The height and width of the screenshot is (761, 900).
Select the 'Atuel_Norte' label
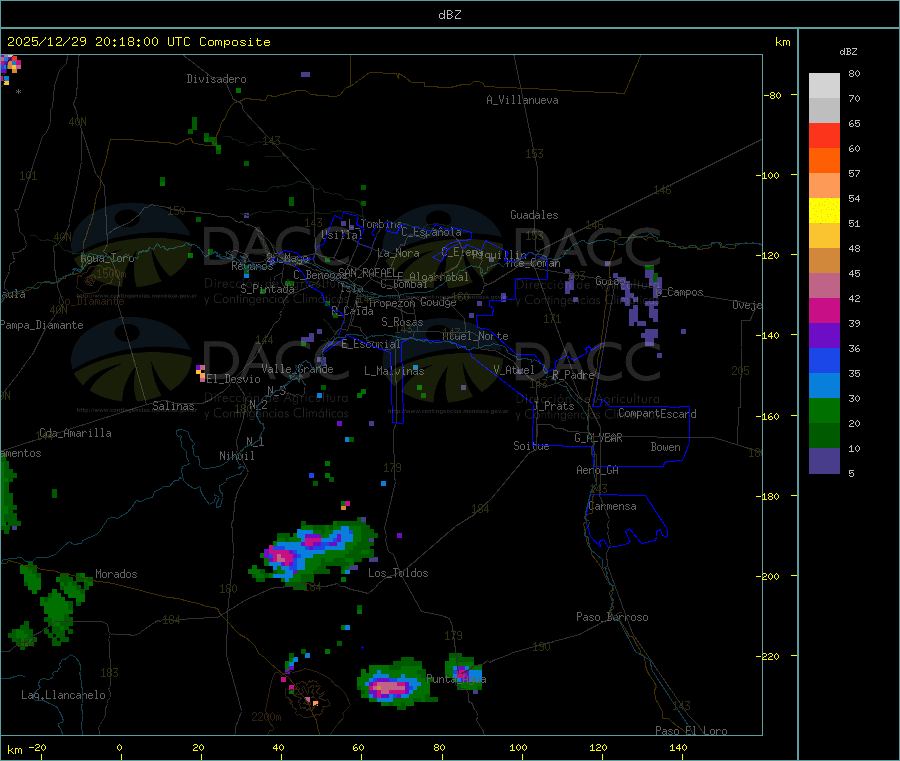tap(475, 336)
